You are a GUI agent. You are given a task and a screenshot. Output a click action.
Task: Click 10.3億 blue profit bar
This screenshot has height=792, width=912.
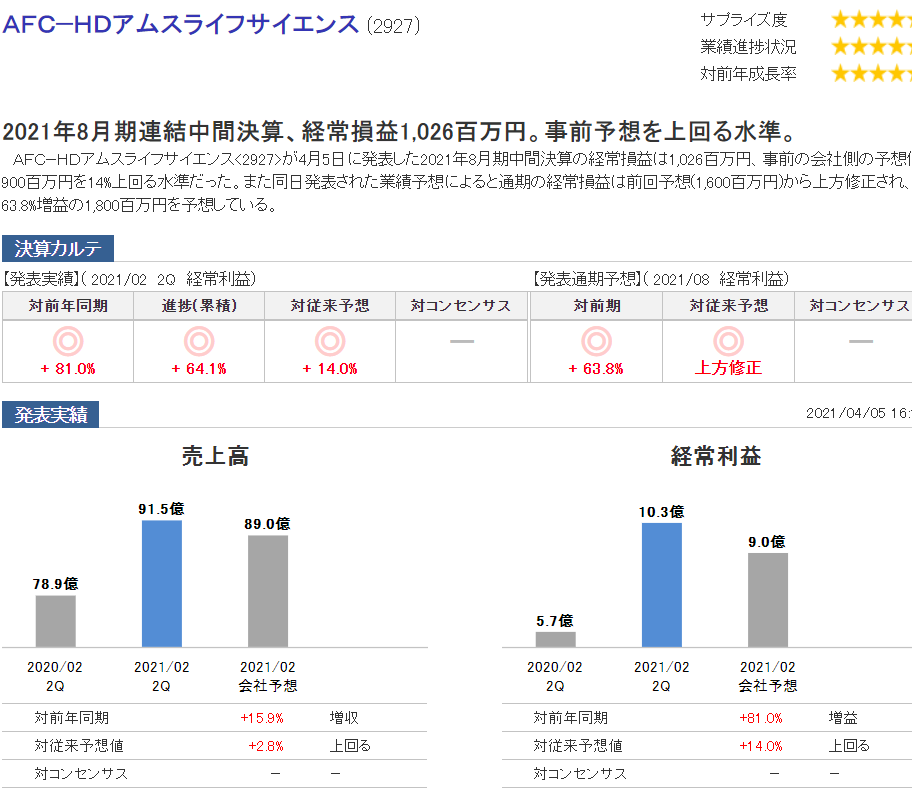coord(662,585)
